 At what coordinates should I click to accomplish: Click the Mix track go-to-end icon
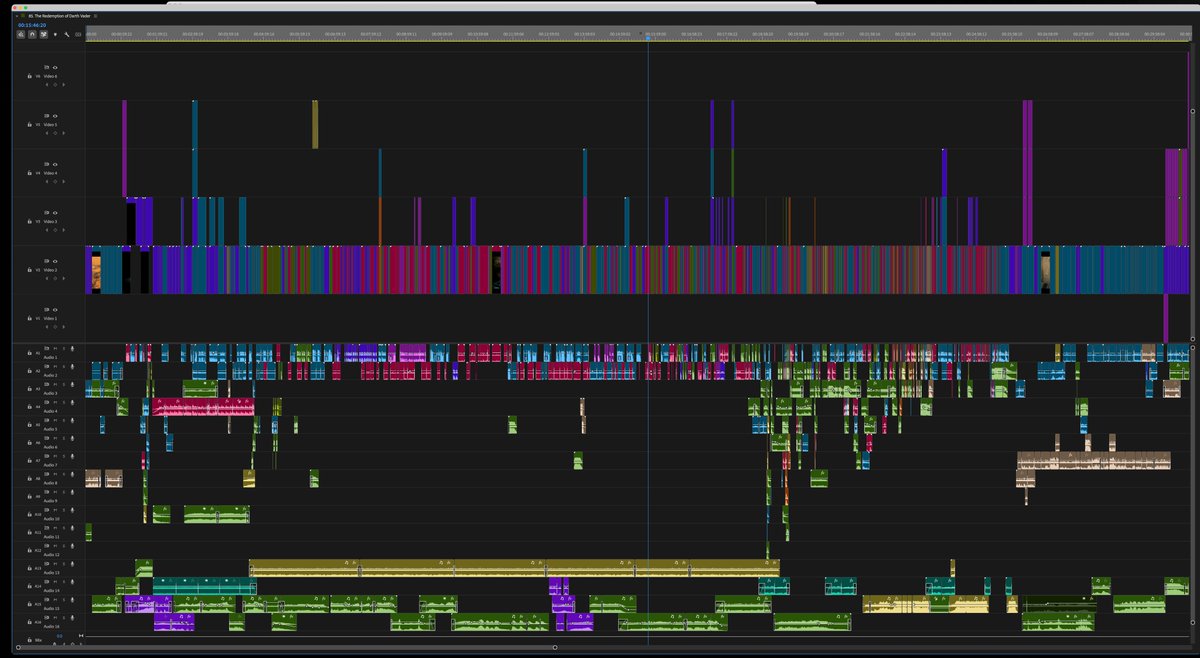[81, 636]
